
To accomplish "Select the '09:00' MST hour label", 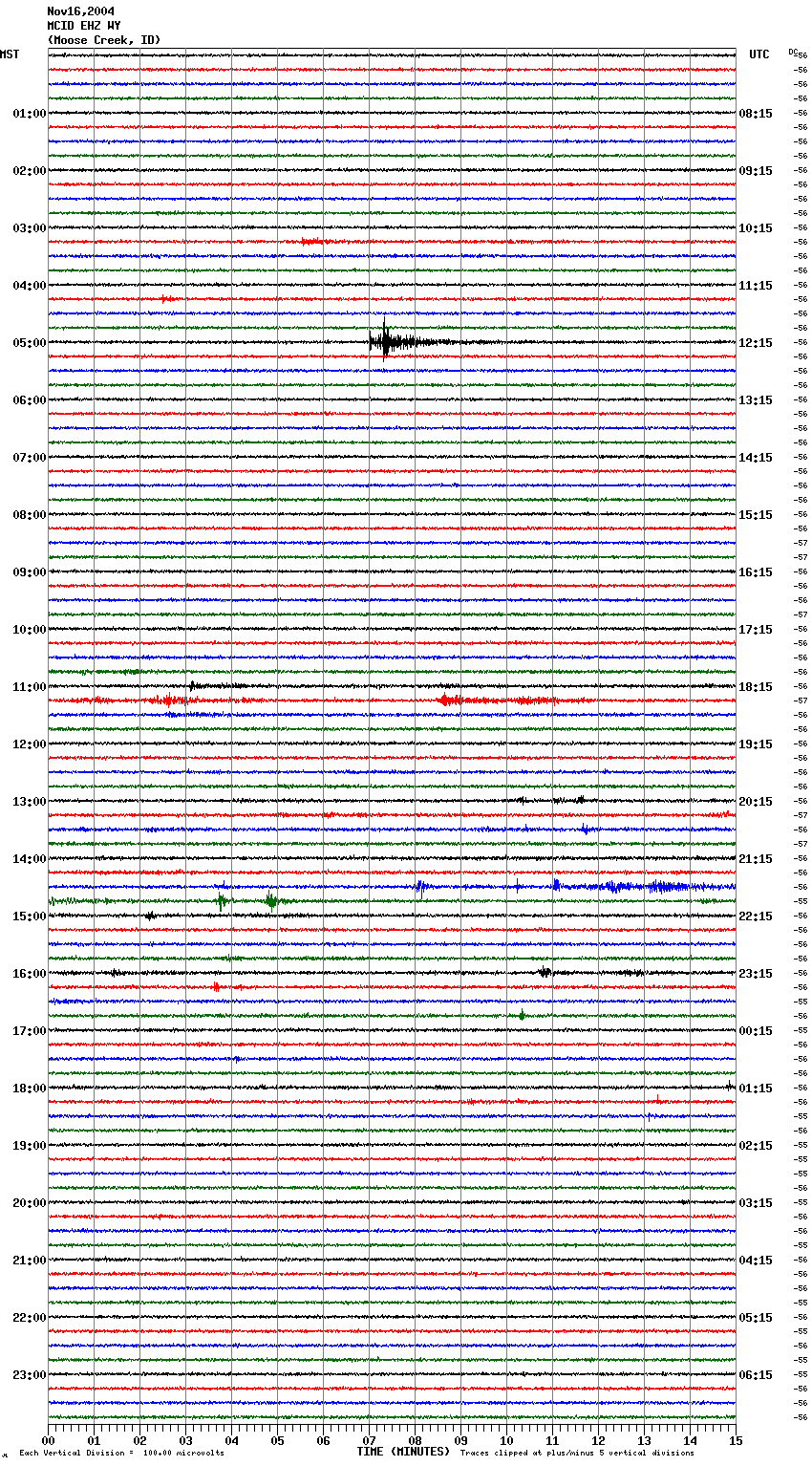I will pos(30,572).
